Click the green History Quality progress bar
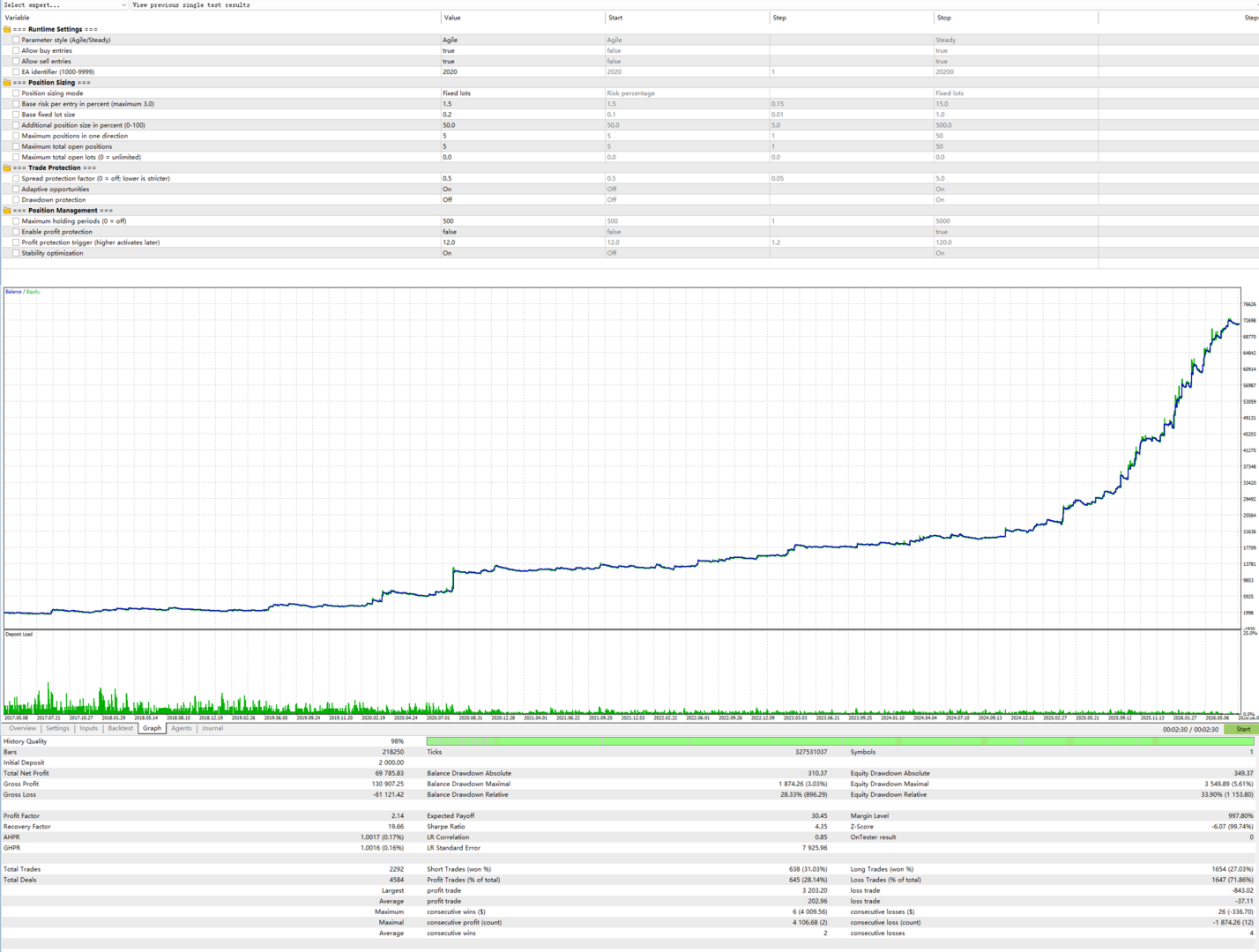The height and width of the screenshot is (952, 1259). point(839,741)
